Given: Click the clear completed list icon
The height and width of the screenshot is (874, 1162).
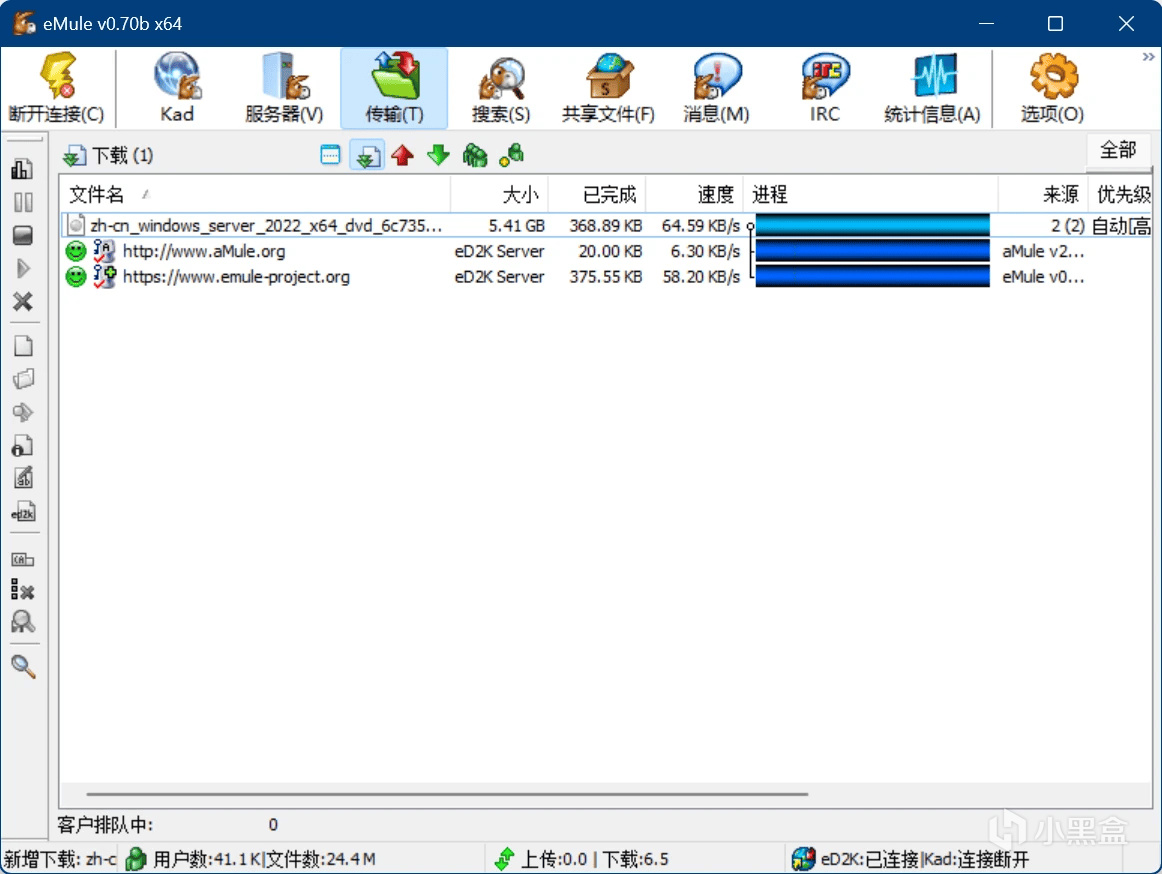Looking at the screenshot, I should coord(23,591).
